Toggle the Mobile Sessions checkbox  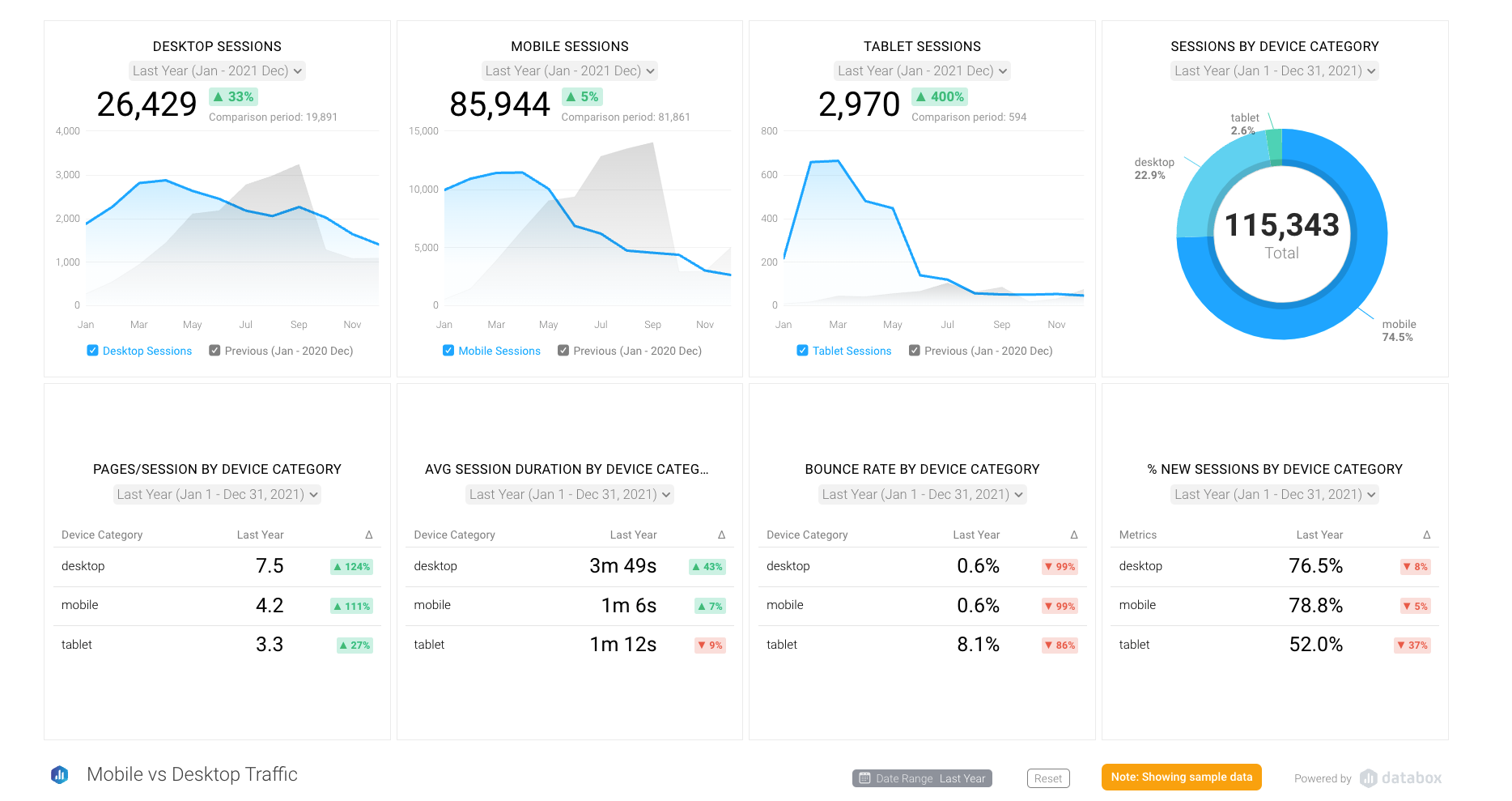pos(448,351)
